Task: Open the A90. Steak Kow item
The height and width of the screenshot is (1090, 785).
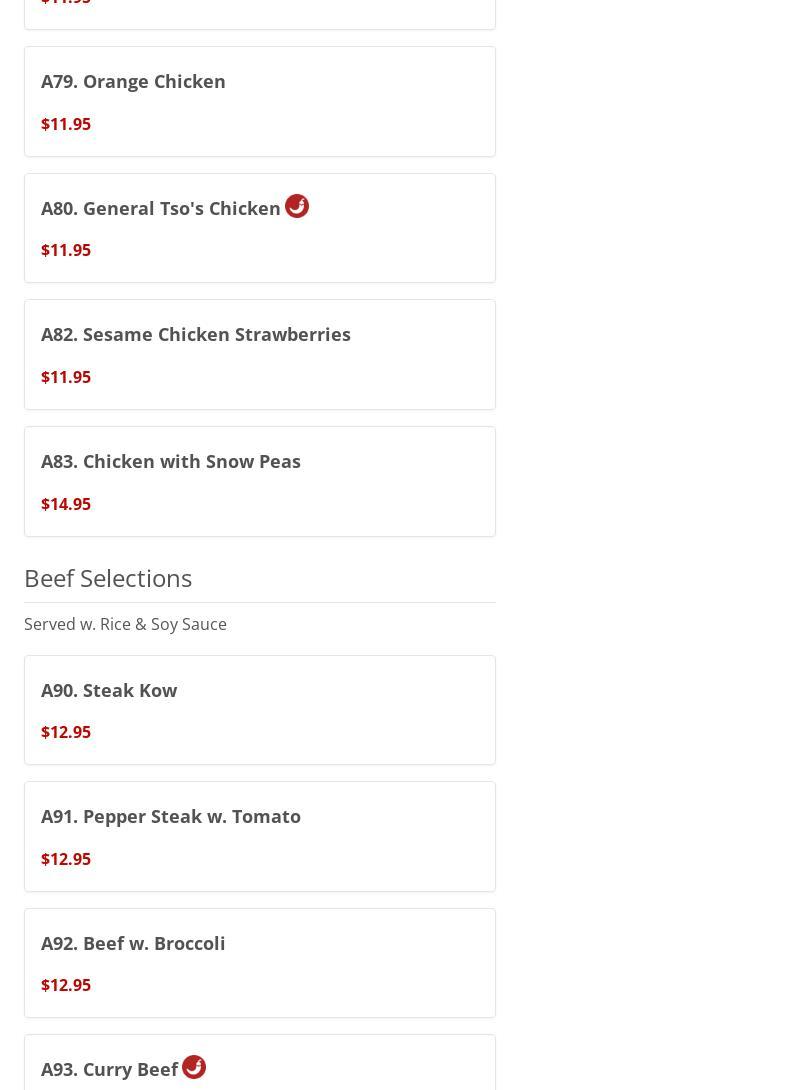Action: pos(109,690)
